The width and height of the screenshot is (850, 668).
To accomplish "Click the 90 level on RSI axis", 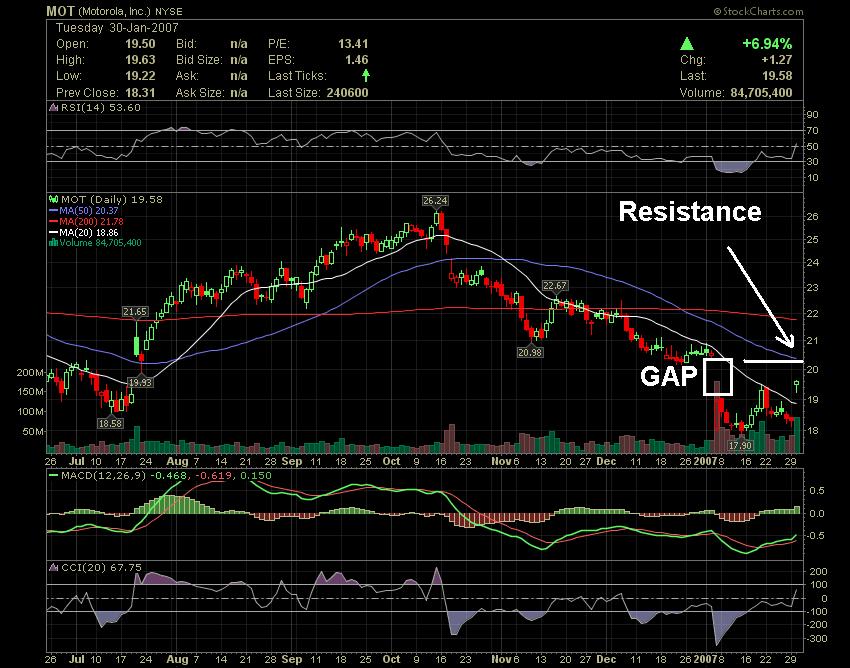I will tap(812, 115).
